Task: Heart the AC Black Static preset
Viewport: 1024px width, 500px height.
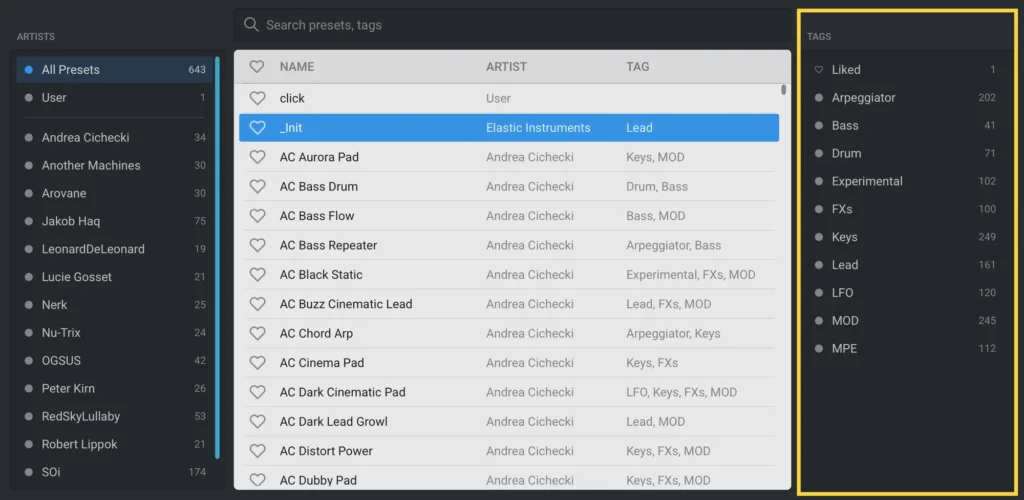Action: 258,275
